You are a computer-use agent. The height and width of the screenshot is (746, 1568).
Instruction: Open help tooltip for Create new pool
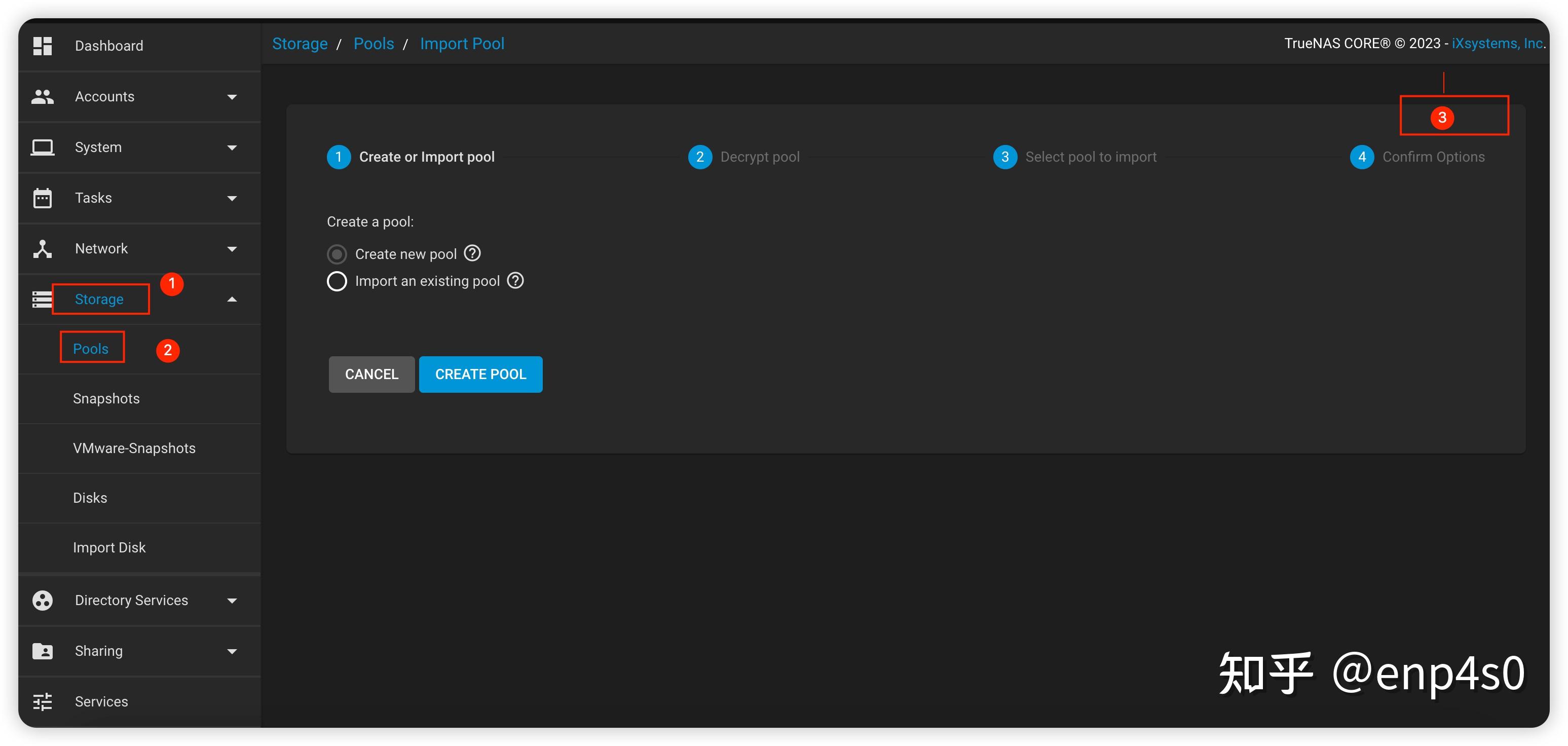point(472,252)
